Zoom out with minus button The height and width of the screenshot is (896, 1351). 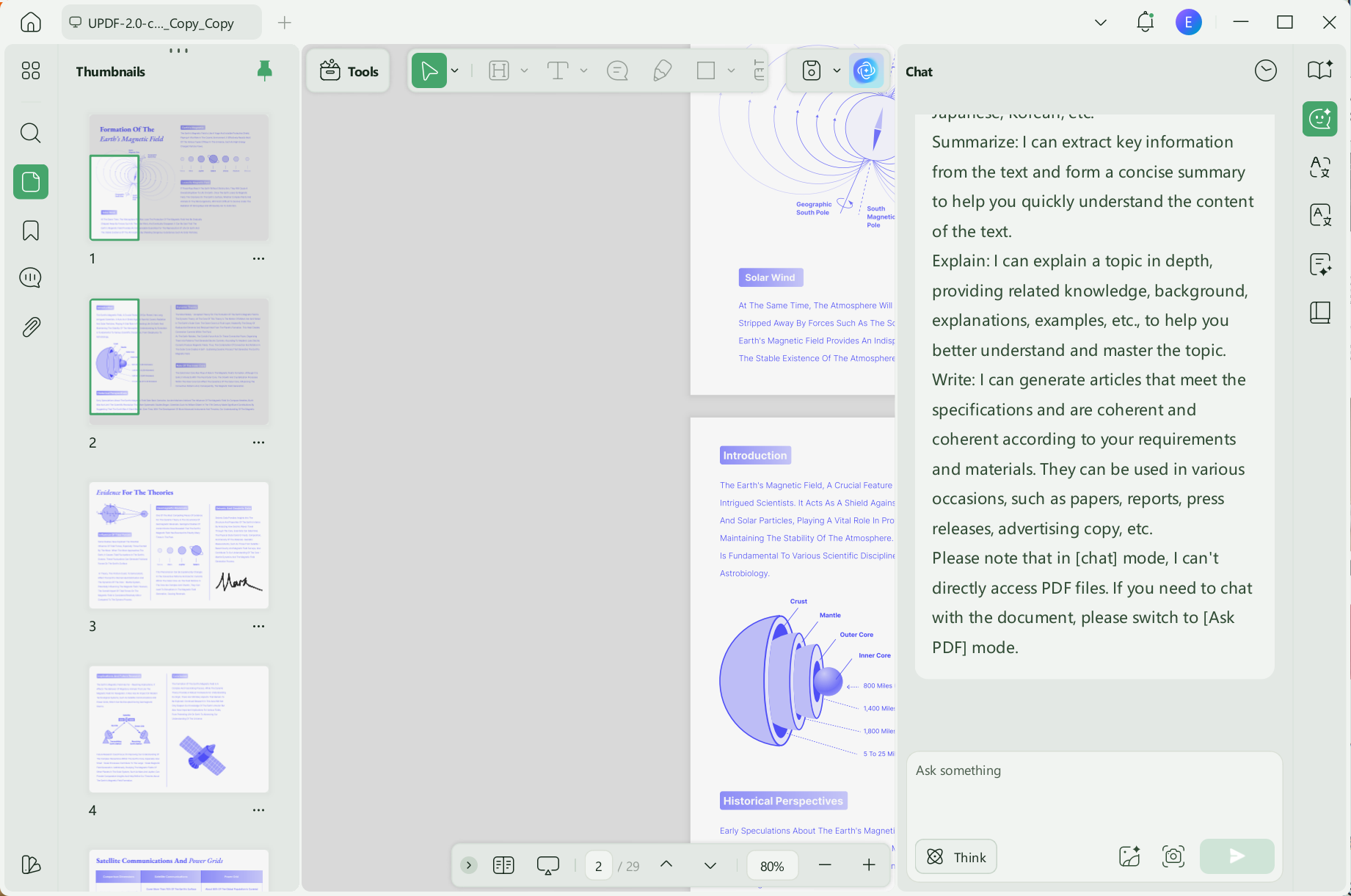(x=825, y=865)
